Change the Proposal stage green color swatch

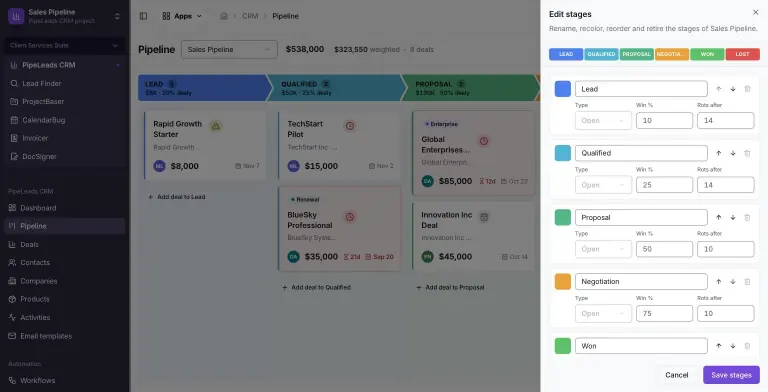click(x=563, y=217)
